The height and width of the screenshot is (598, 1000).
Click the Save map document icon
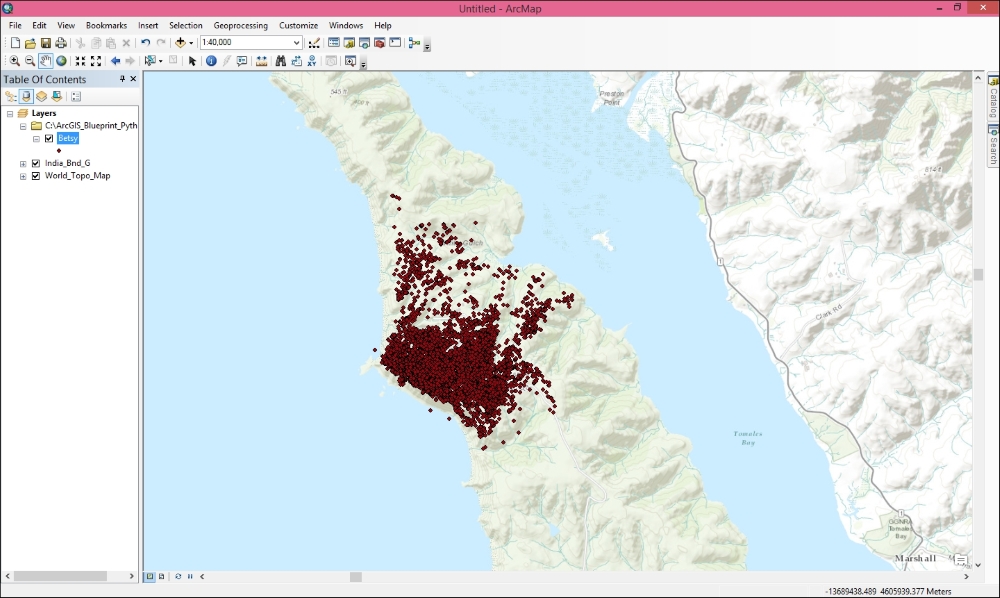coord(46,43)
